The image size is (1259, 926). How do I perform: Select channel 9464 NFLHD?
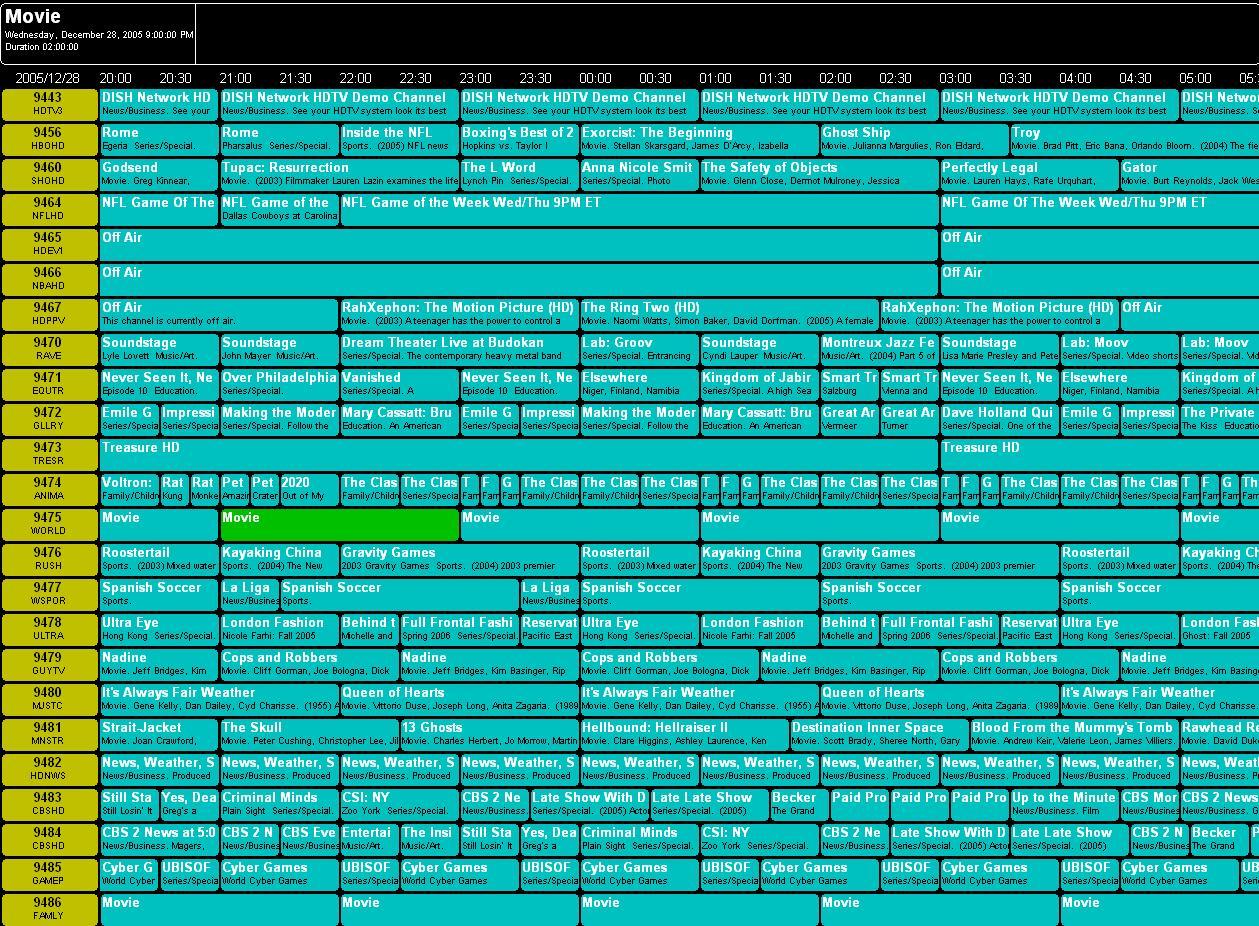[x=49, y=210]
